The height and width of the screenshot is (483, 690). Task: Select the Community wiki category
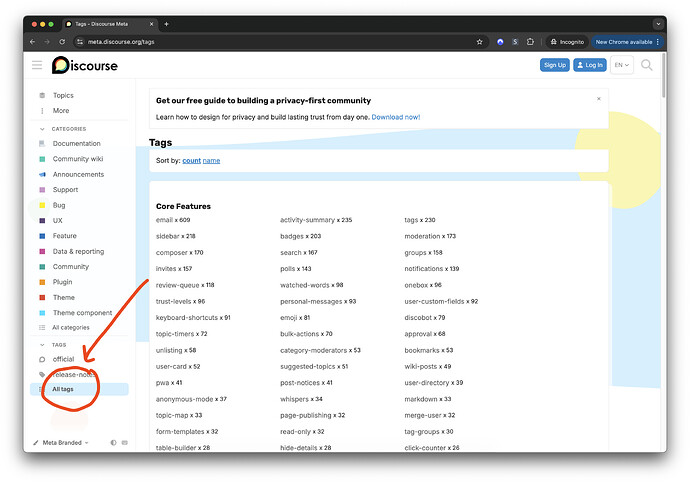tap(78, 159)
